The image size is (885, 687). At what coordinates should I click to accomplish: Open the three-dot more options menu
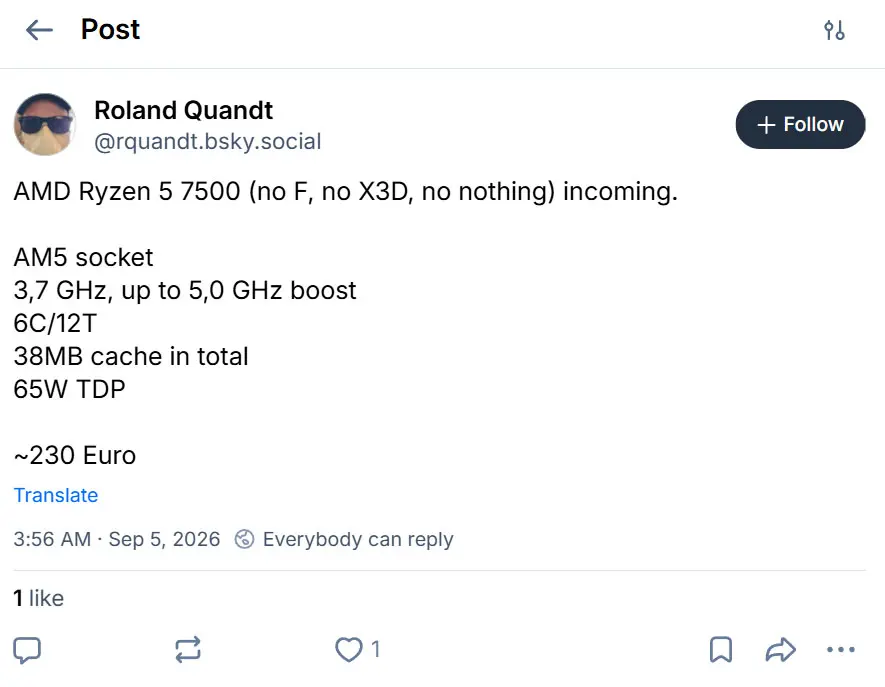840,650
